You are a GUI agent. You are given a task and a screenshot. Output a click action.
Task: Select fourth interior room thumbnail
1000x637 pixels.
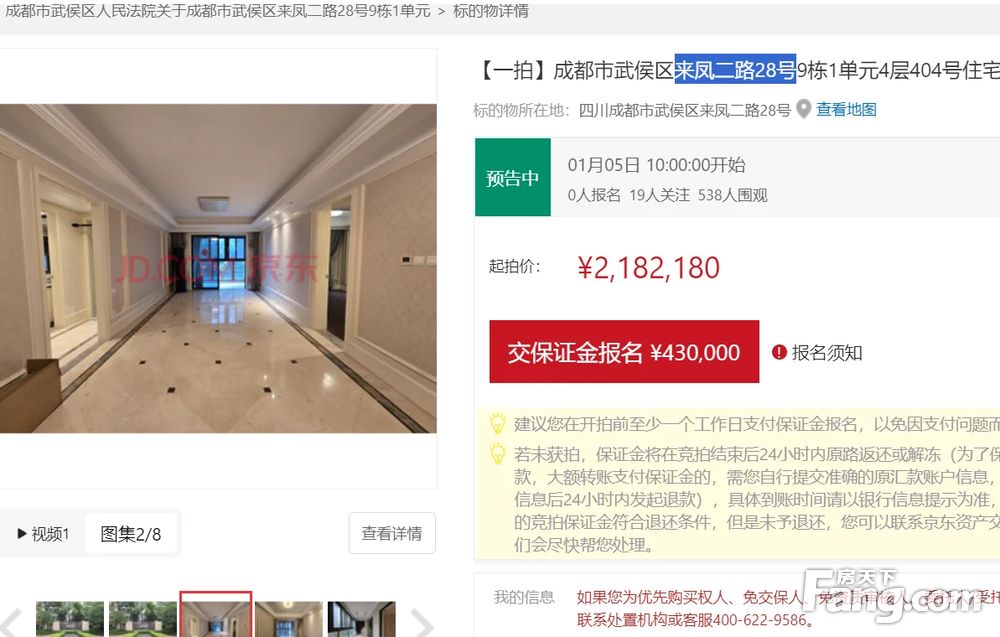pos(289,619)
